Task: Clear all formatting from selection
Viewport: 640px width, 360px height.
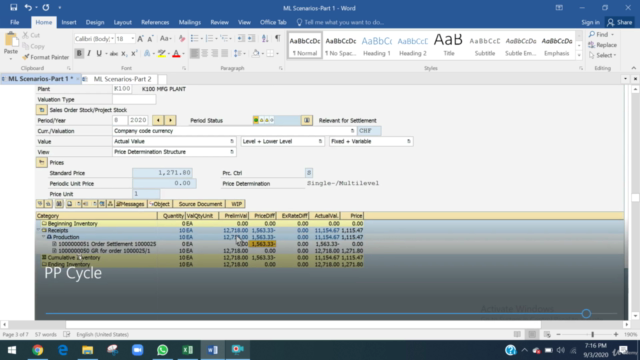Action: pyautogui.click(x=182, y=39)
